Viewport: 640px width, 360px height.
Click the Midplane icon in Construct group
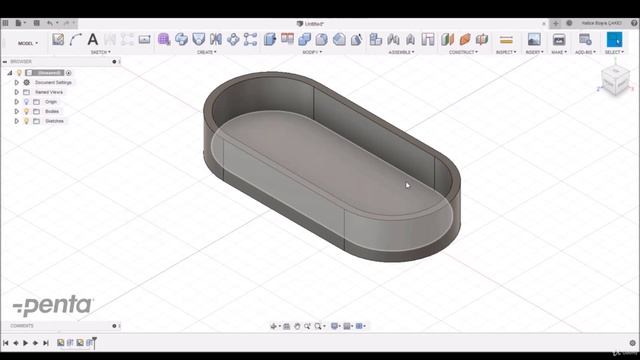[482, 39]
